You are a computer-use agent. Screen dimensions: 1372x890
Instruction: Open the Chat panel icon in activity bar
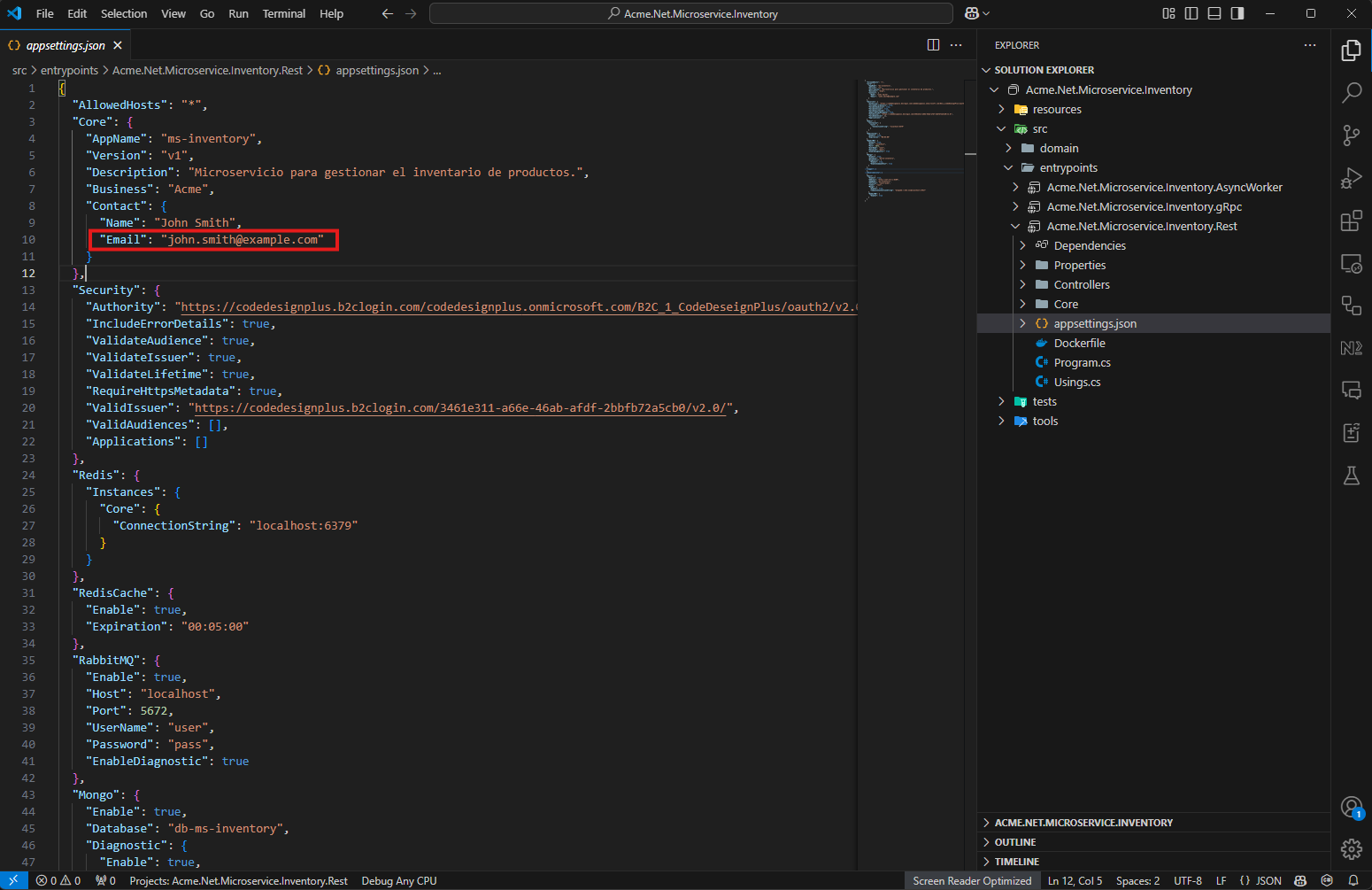pos(1351,391)
